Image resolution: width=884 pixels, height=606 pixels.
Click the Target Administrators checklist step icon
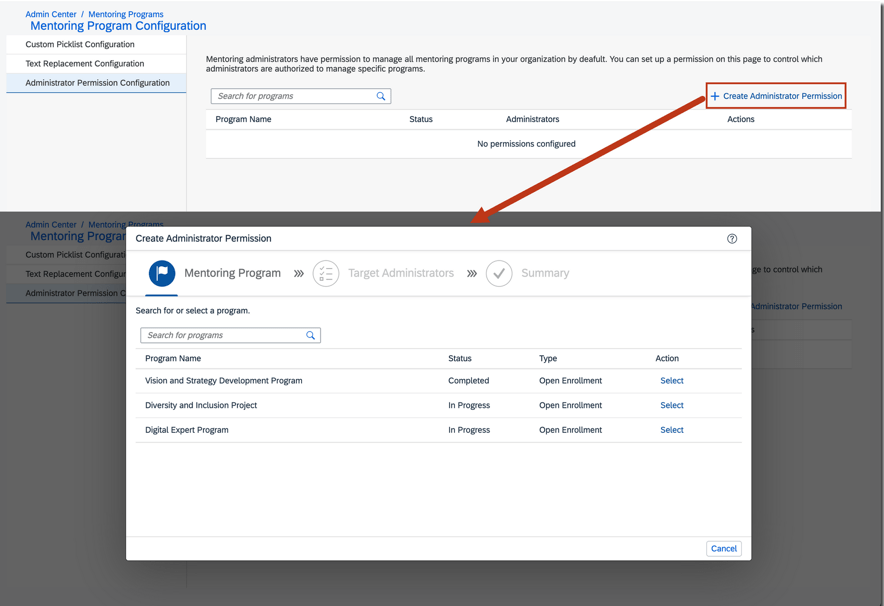coord(326,273)
